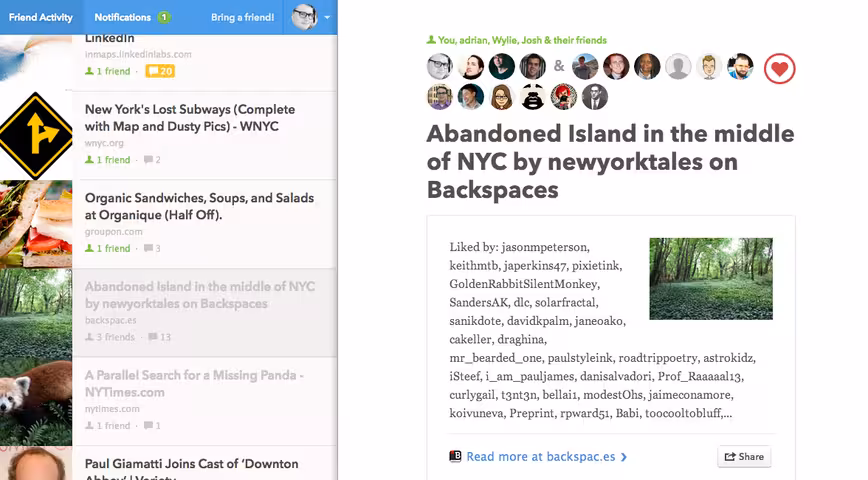Follow Read more at backspac.es link
This screenshot has width=868, height=480.
click(x=541, y=457)
